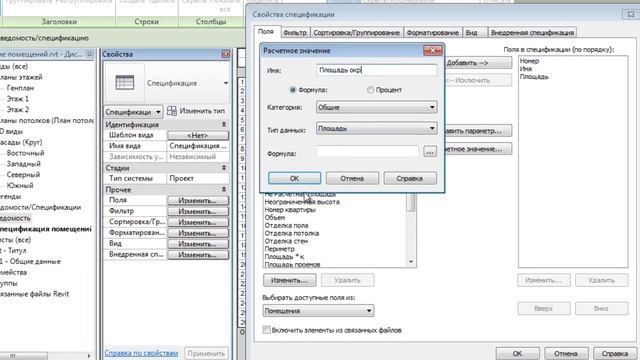Enable include elements from linked files checkbox
Viewport: 640px width, 360px height.
click(x=267, y=330)
